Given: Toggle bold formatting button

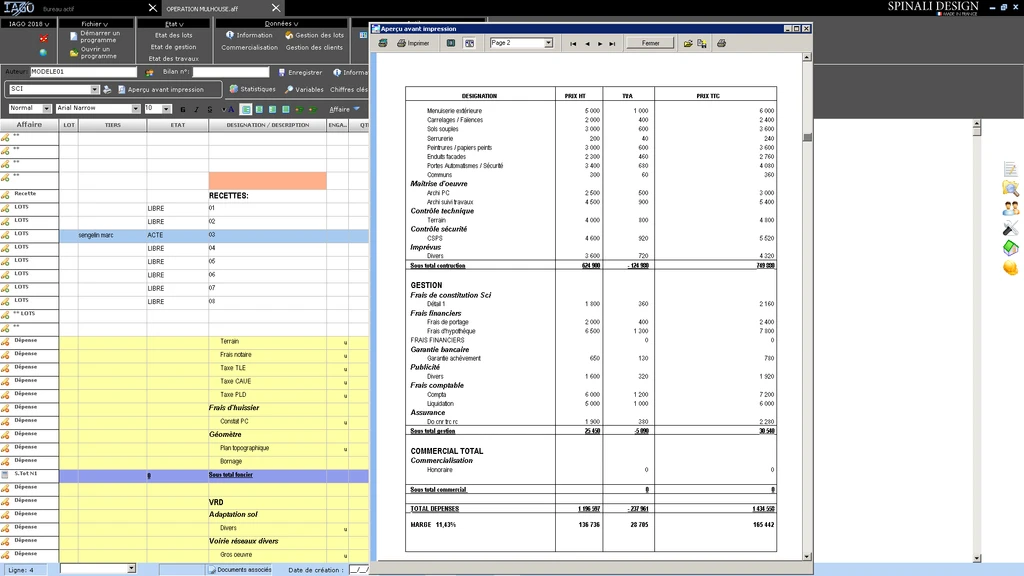Looking at the screenshot, I should pyautogui.click(x=182, y=109).
